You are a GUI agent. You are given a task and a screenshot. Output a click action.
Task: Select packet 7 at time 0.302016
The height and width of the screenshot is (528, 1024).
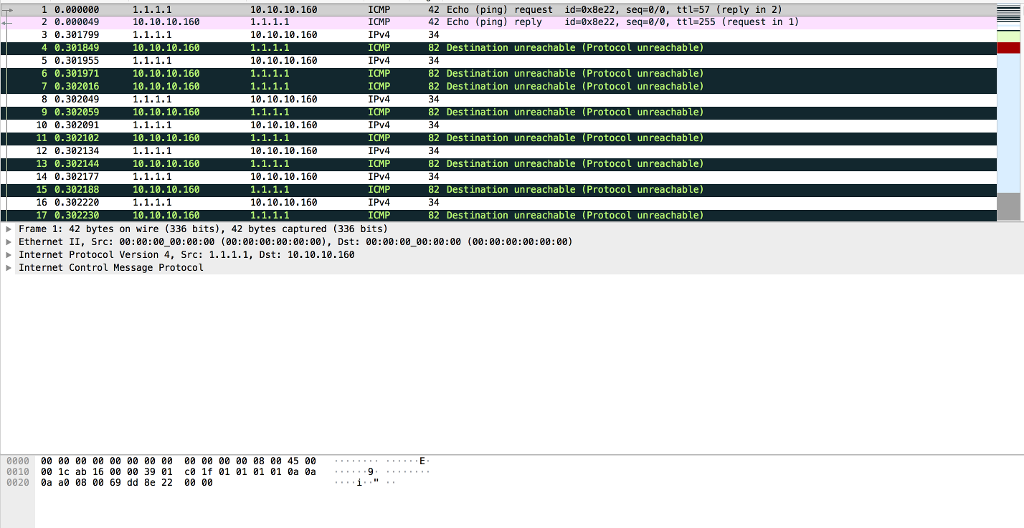[499, 87]
